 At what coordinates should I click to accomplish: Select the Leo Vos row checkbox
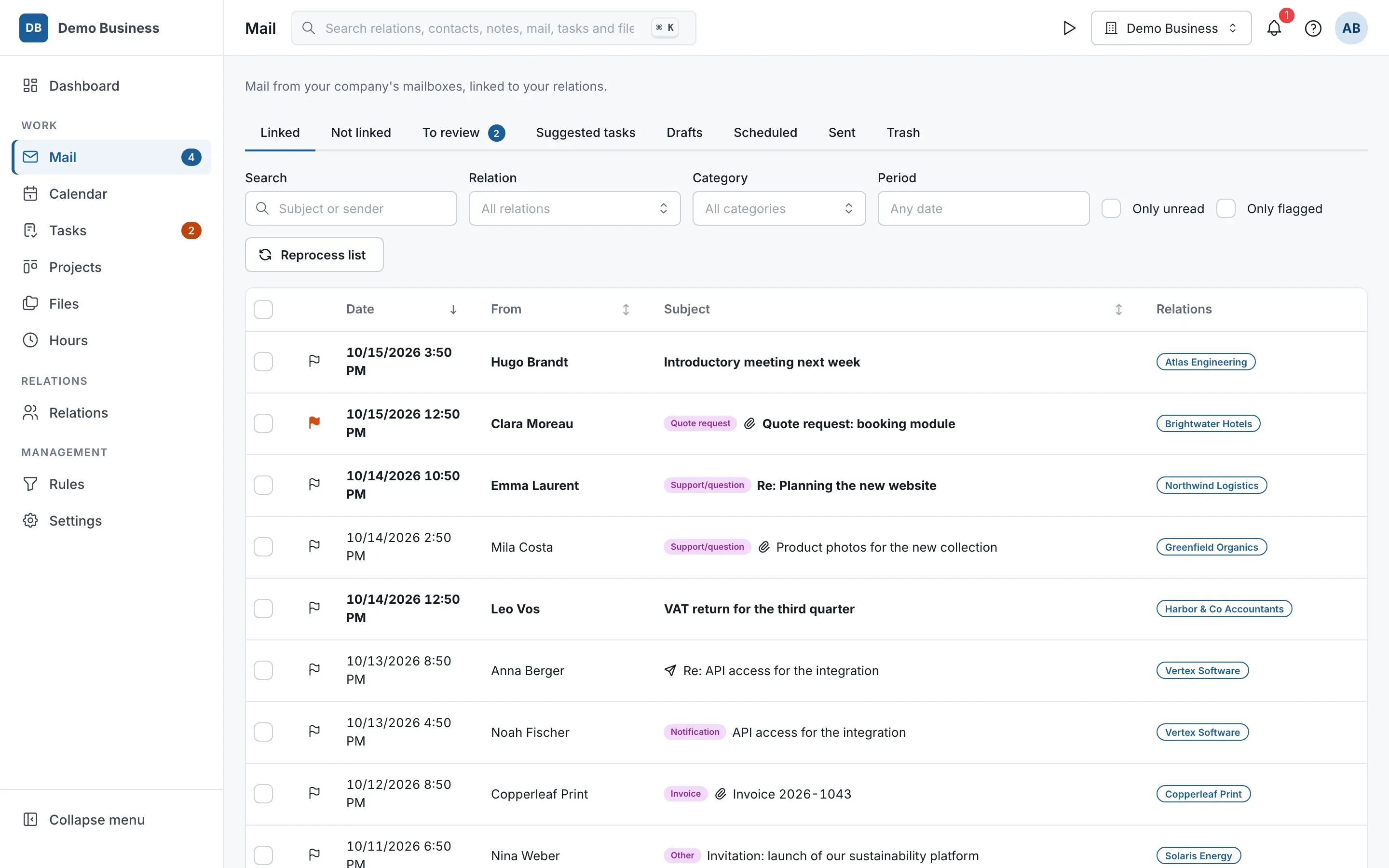[263, 609]
